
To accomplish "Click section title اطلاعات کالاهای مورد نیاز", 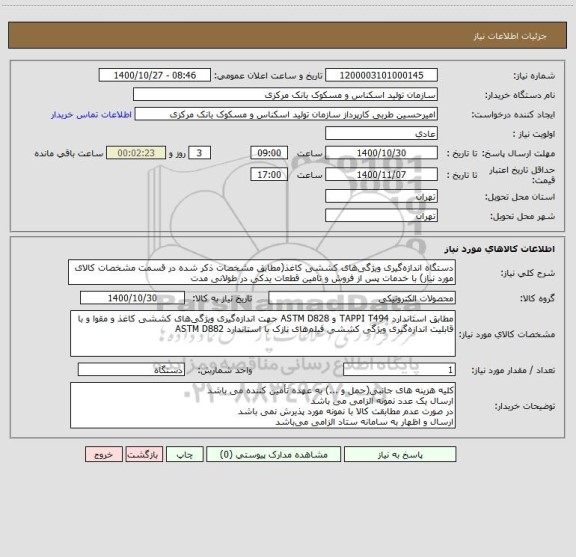I will [500, 249].
